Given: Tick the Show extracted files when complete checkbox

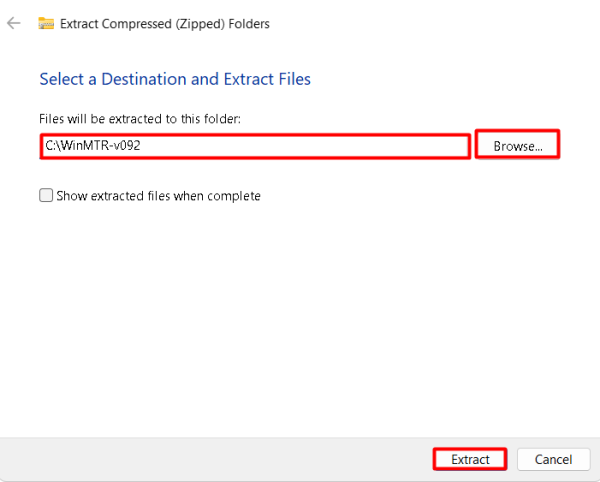Looking at the screenshot, I should (x=46, y=196).
